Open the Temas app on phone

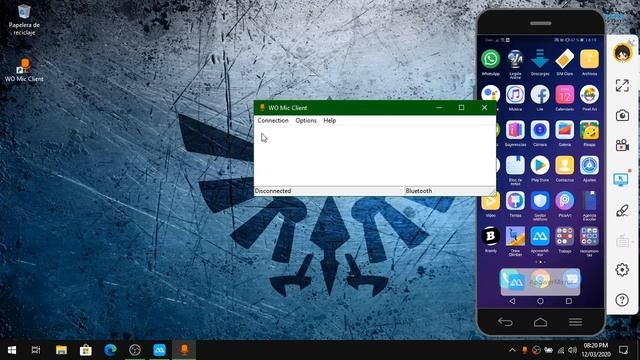tap(515, 201)
